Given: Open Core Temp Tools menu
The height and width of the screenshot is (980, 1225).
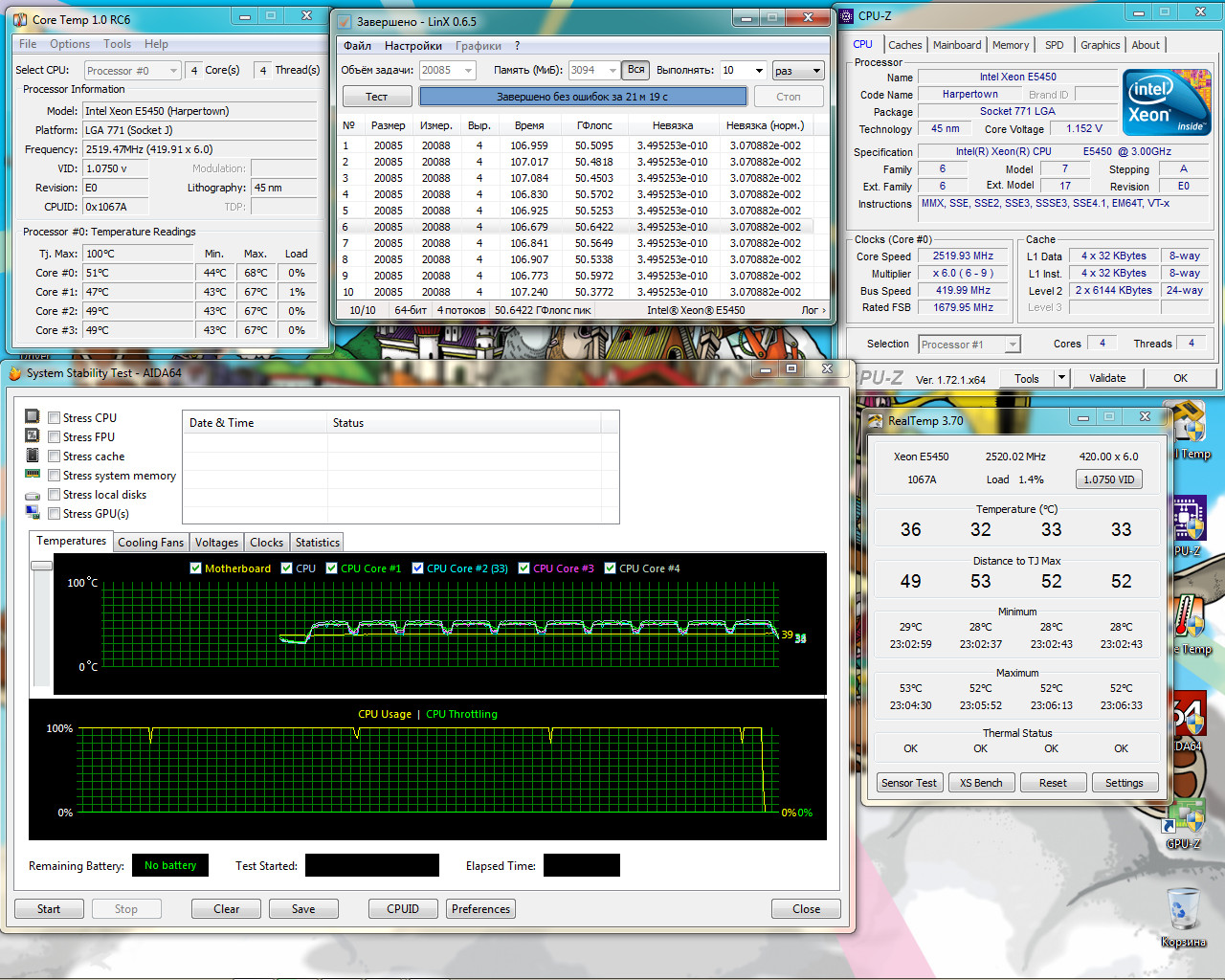Looking at the screenshot, I should click(117, 44).
